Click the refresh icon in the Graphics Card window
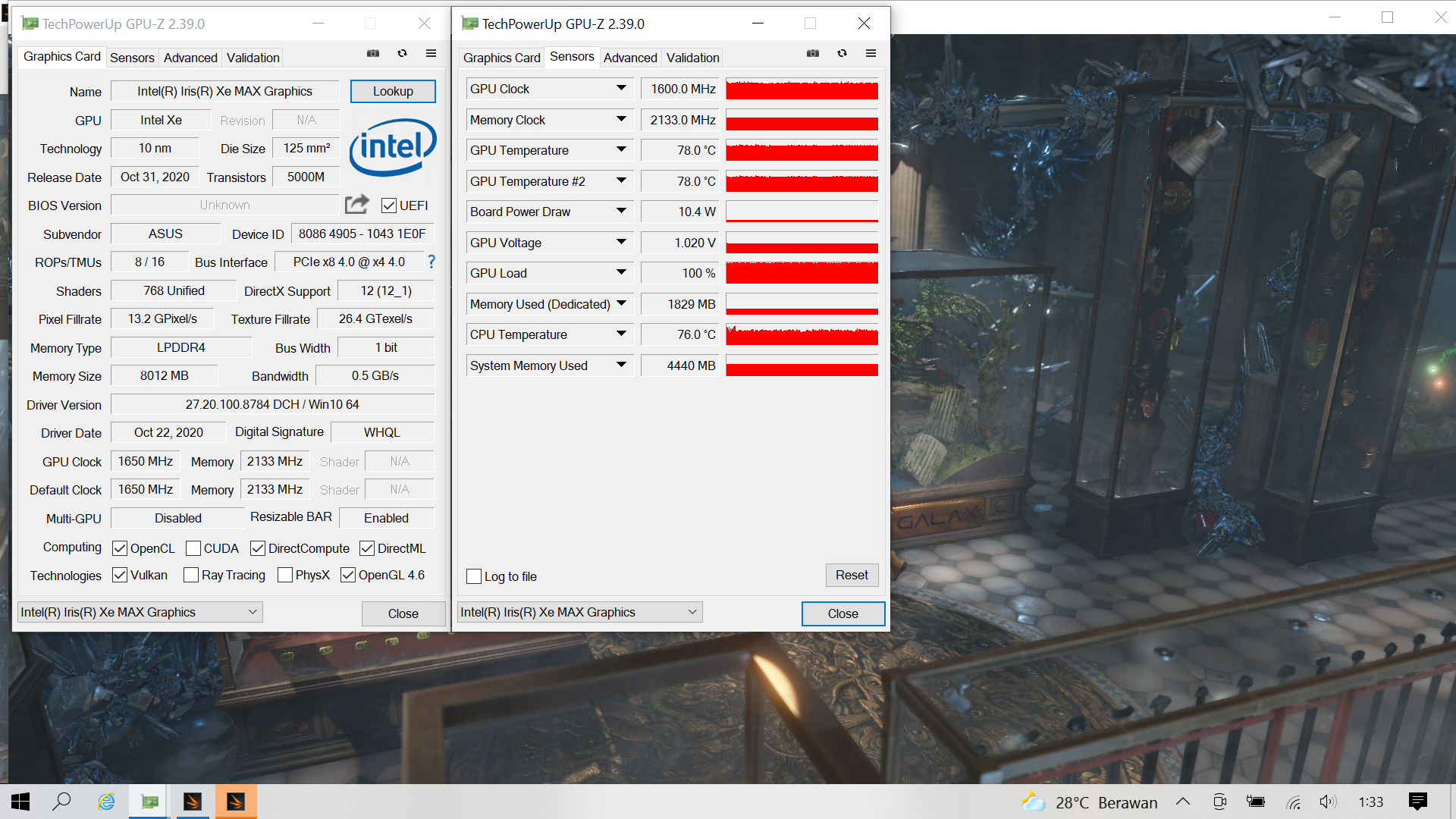This screenshot has height=819, width=1456. [402, 53]
